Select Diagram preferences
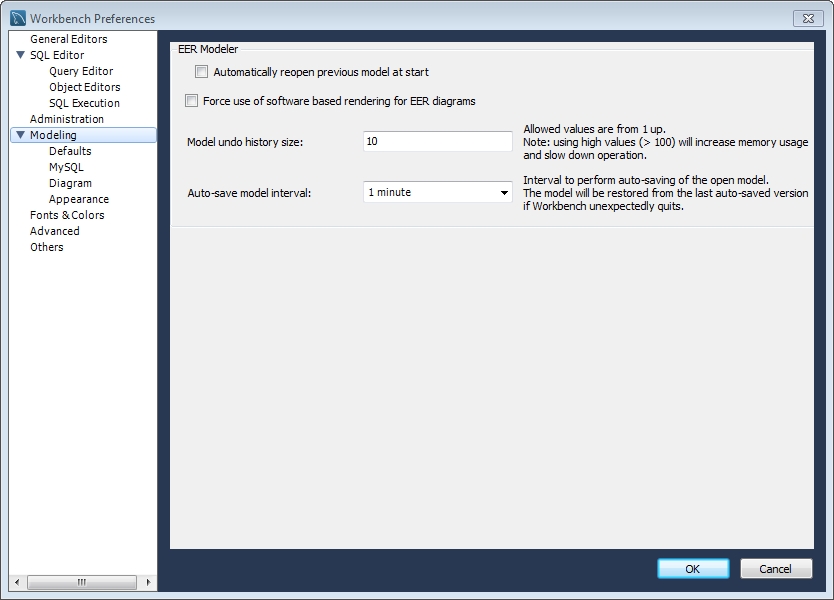 tap(70, 182)
